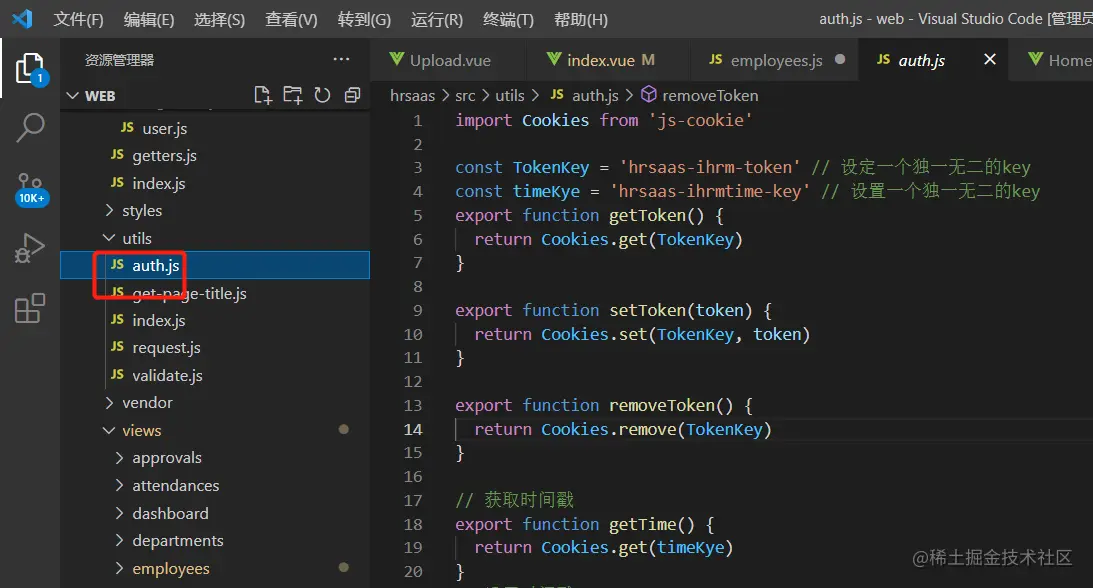Open the 终端(T) menu
Image resolution: width=1093 pixels, height=588 pixels.
[x=508, y=20]
